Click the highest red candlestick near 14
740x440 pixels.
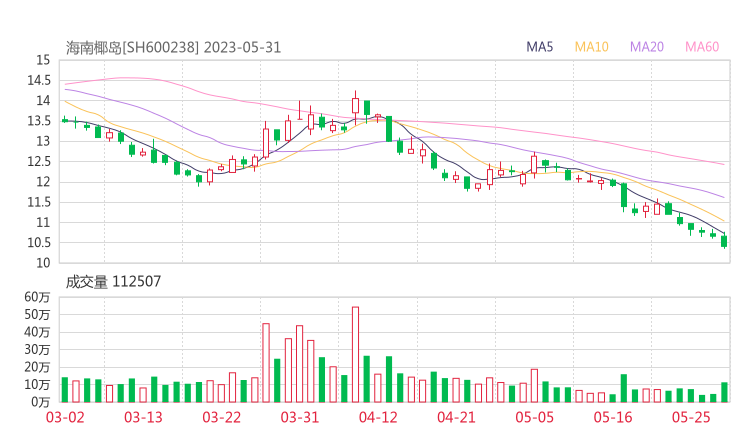pyautogui.click(x=355, y=106)
